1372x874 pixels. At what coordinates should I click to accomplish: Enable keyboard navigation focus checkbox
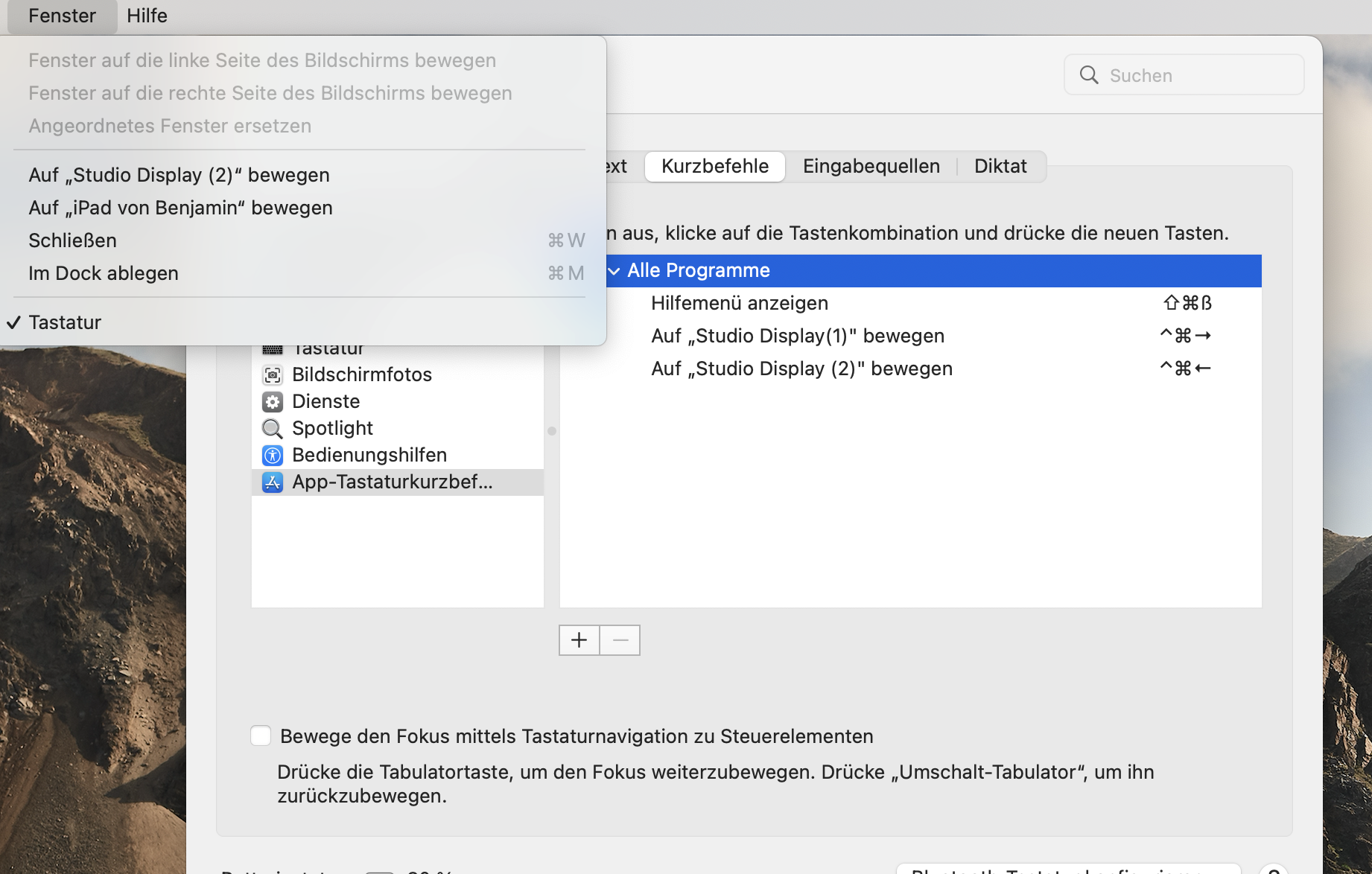261,736
